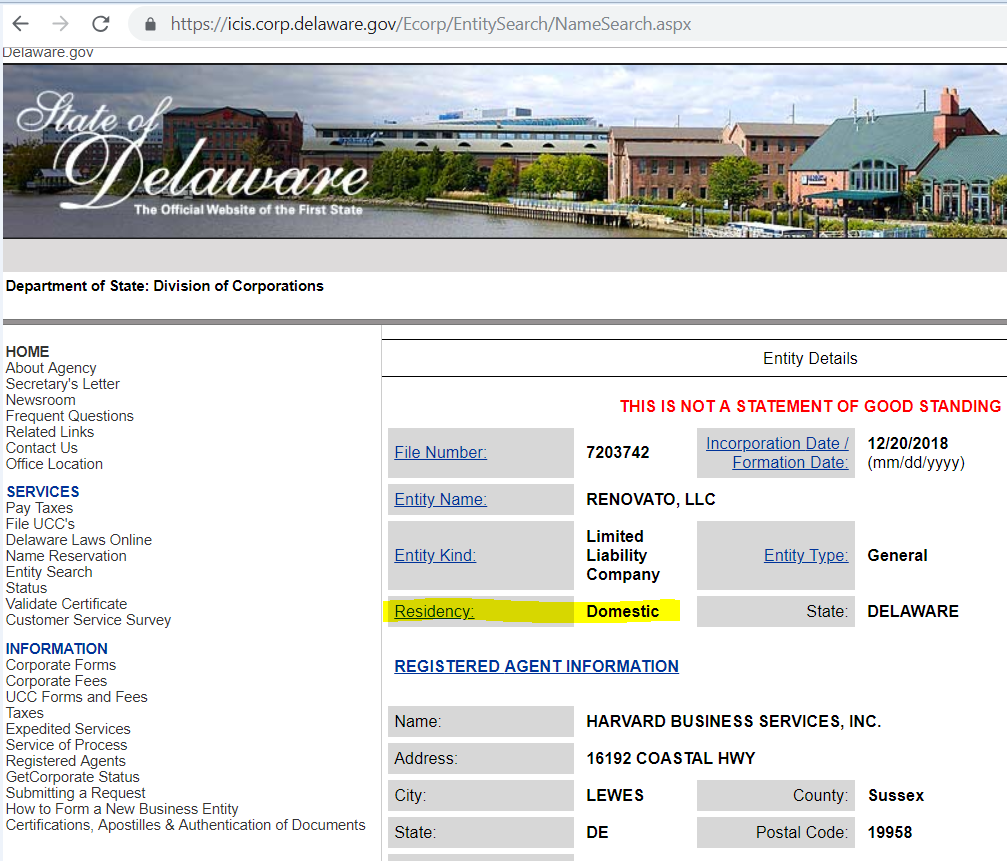Open Corporate Forms link
This screenshot has width=1007, height=861.
(x=61, y=665)
